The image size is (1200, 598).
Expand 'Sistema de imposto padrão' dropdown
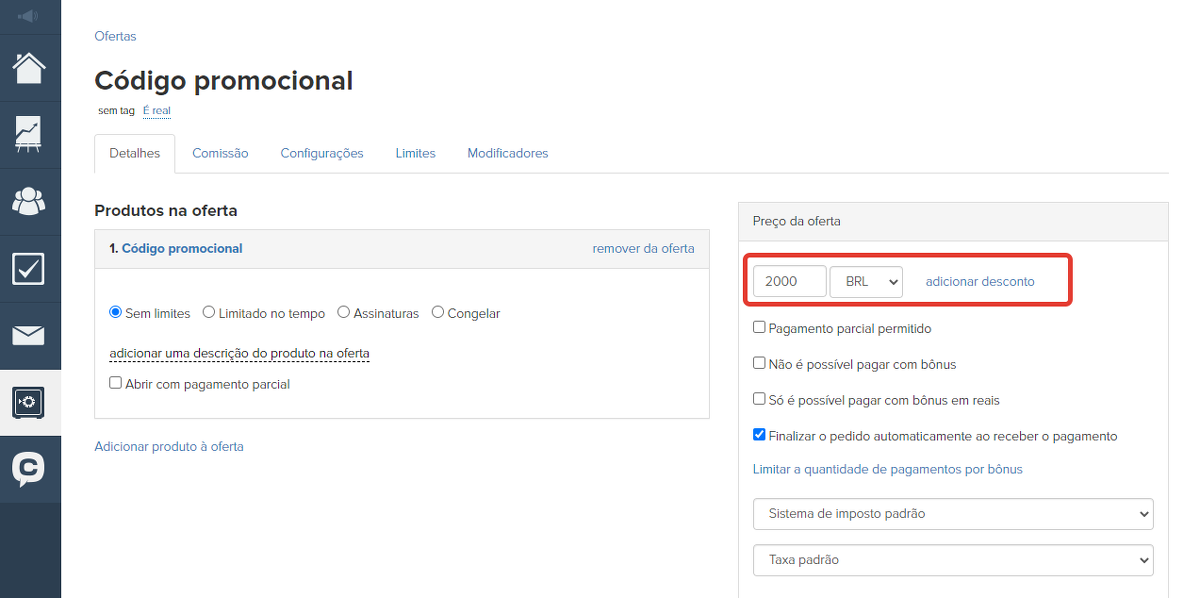coord(952,514)
